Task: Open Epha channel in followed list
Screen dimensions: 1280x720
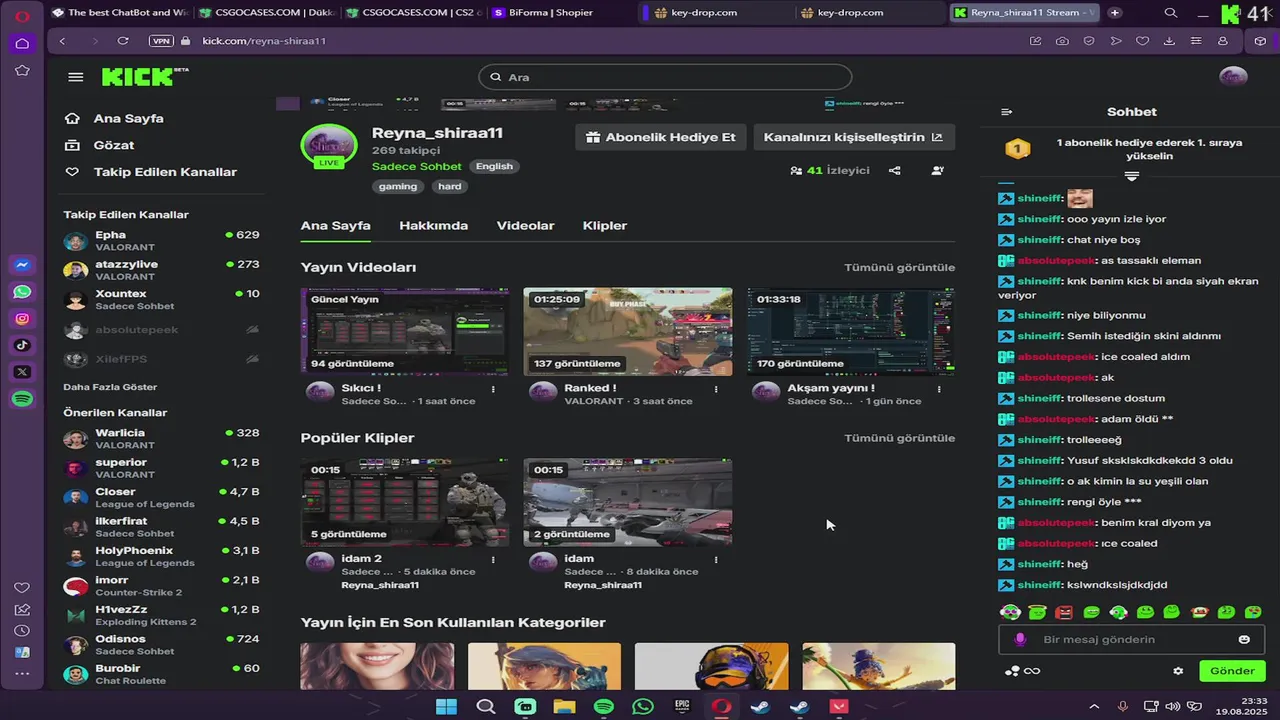Action: tap(161, 241)
